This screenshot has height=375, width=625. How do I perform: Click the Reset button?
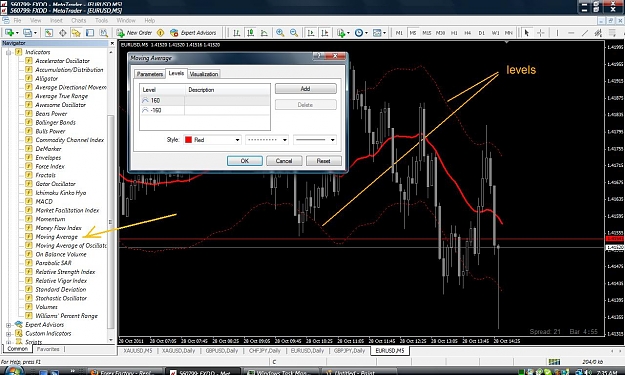323,161
